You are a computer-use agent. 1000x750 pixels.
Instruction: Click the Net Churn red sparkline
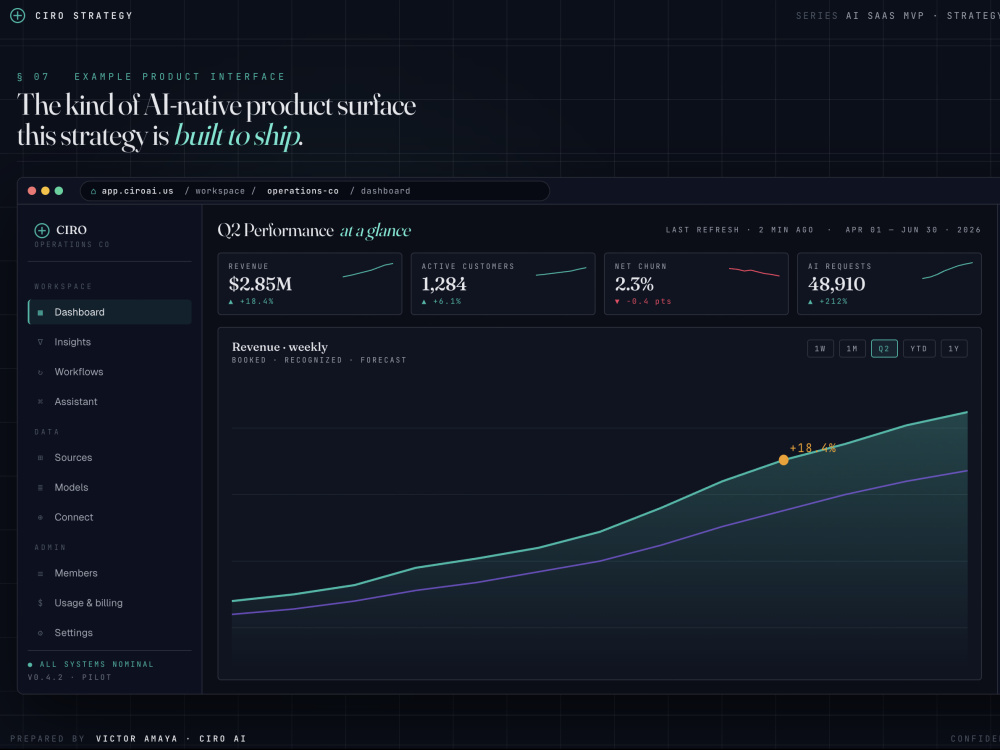754,272
